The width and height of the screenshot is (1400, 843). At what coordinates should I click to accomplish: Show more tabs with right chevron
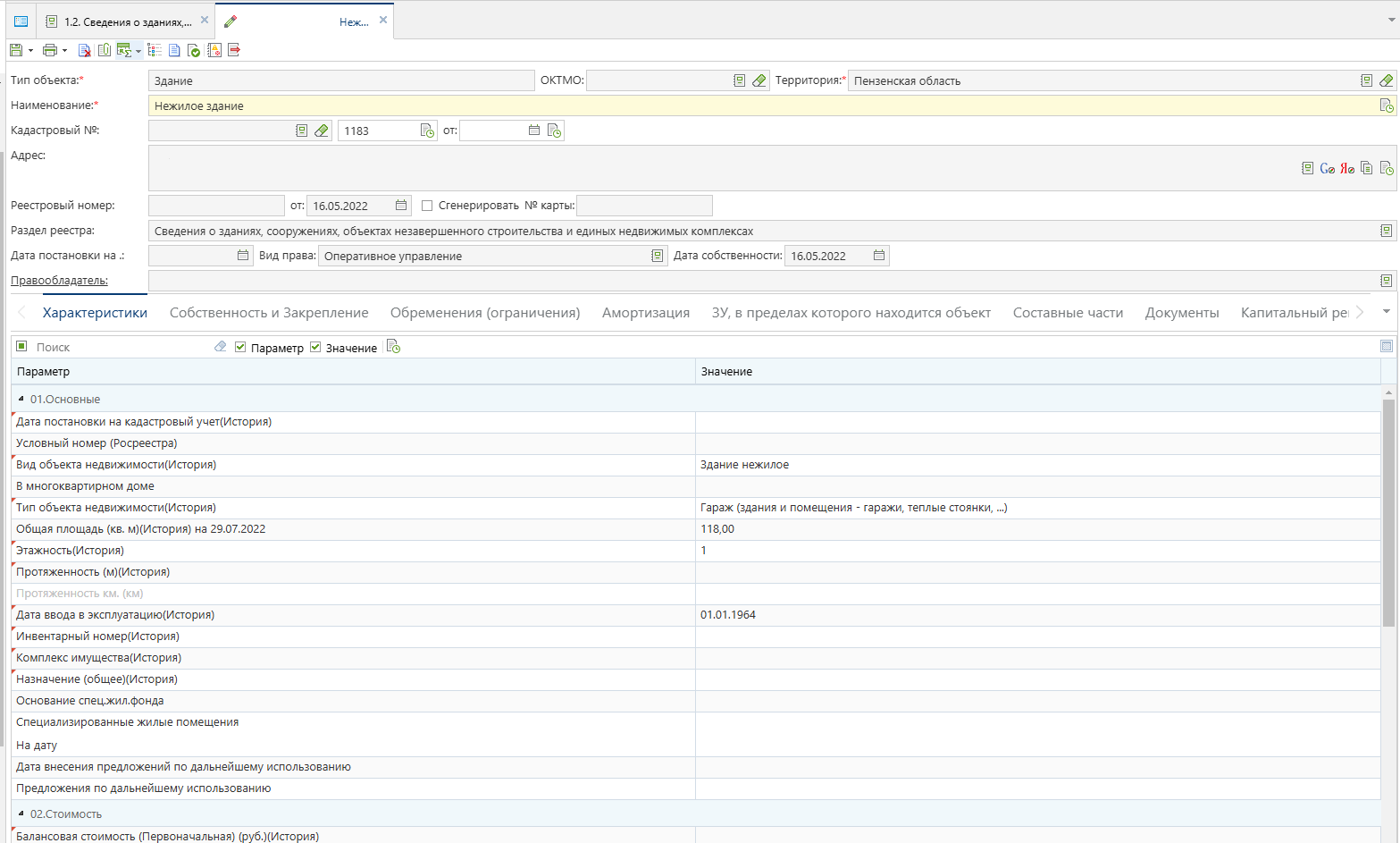tap(1360, 312)
